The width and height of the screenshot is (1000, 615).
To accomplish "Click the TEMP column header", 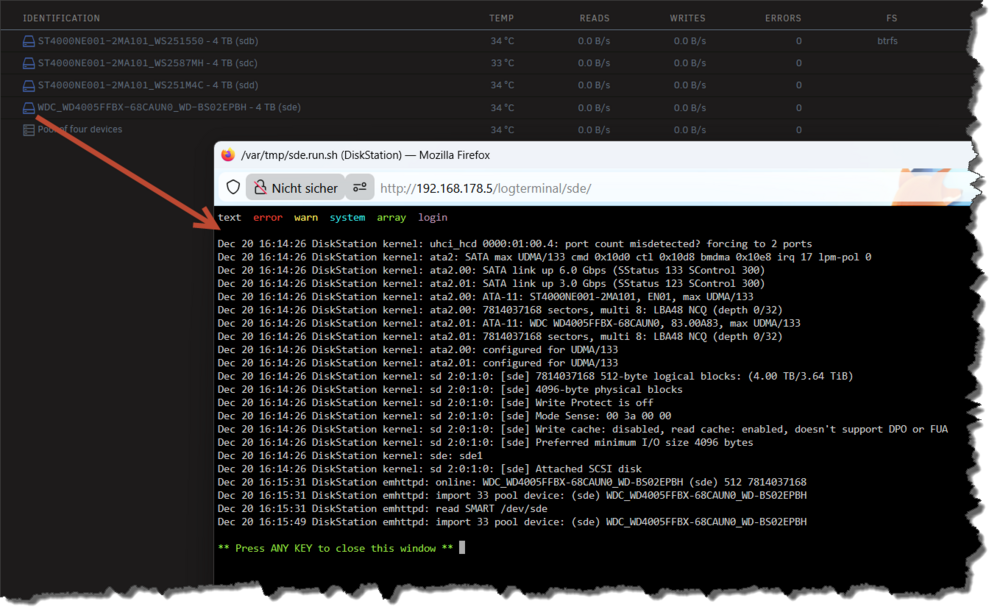I will [x=501, y=19].
